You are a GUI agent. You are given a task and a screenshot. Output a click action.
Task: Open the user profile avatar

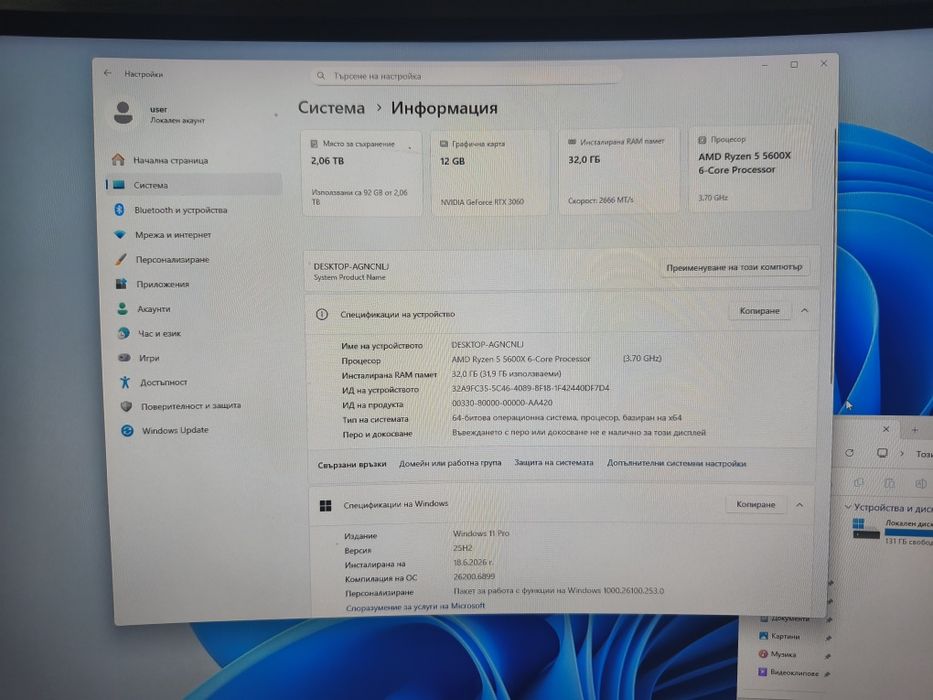point(123,112)
